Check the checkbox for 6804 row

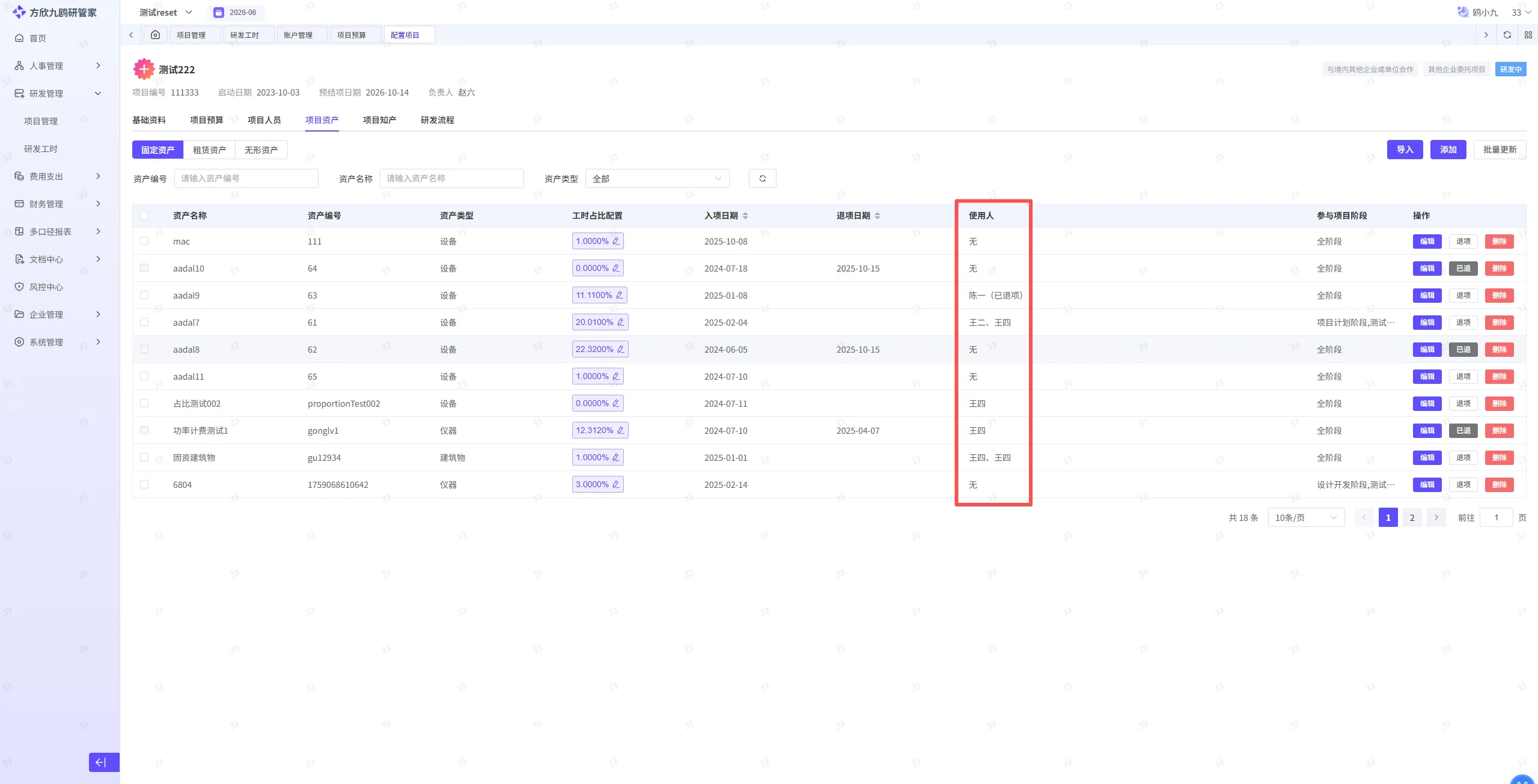[x=144, y=484]
